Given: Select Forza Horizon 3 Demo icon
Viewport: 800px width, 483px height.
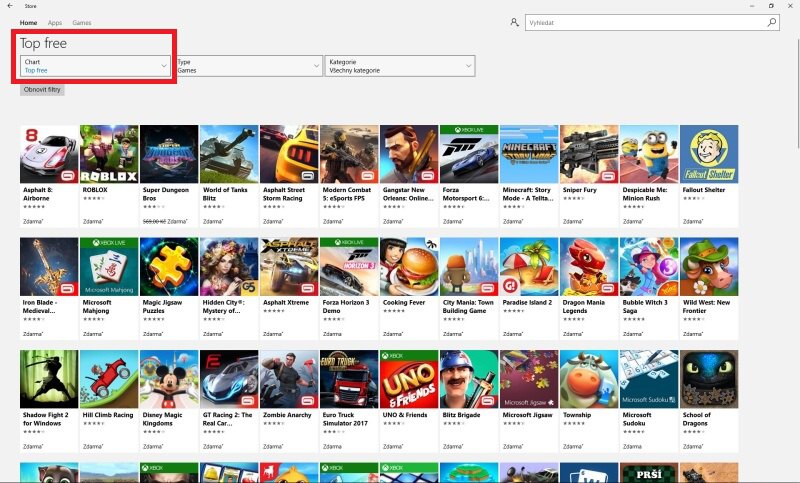Looking at the screenshot, I should click(349, 266).
